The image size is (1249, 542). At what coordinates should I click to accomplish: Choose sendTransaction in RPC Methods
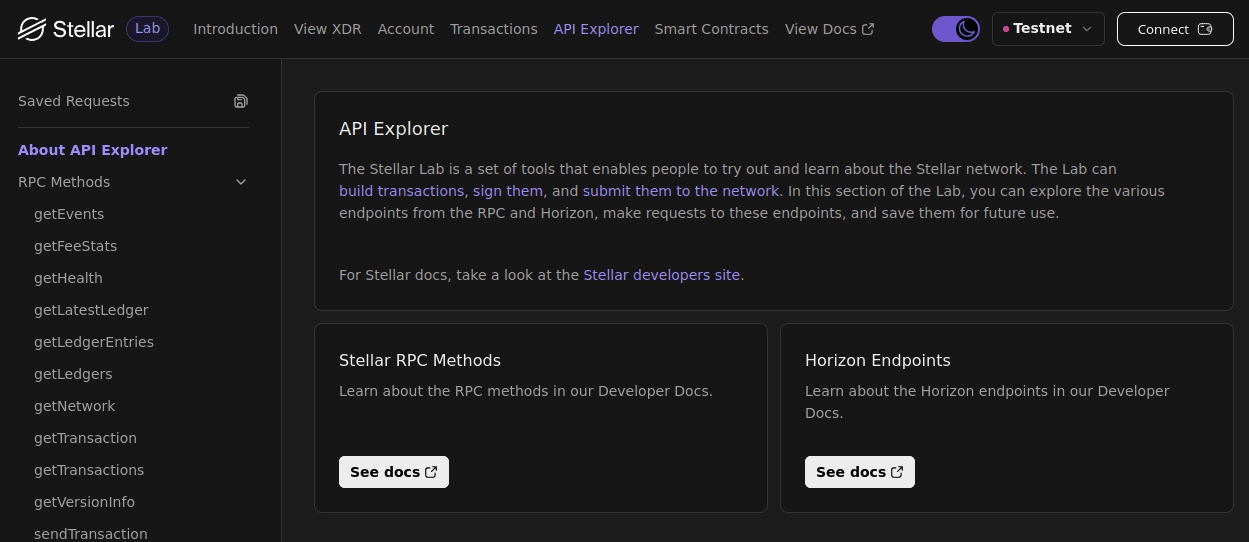click(90, 533)
